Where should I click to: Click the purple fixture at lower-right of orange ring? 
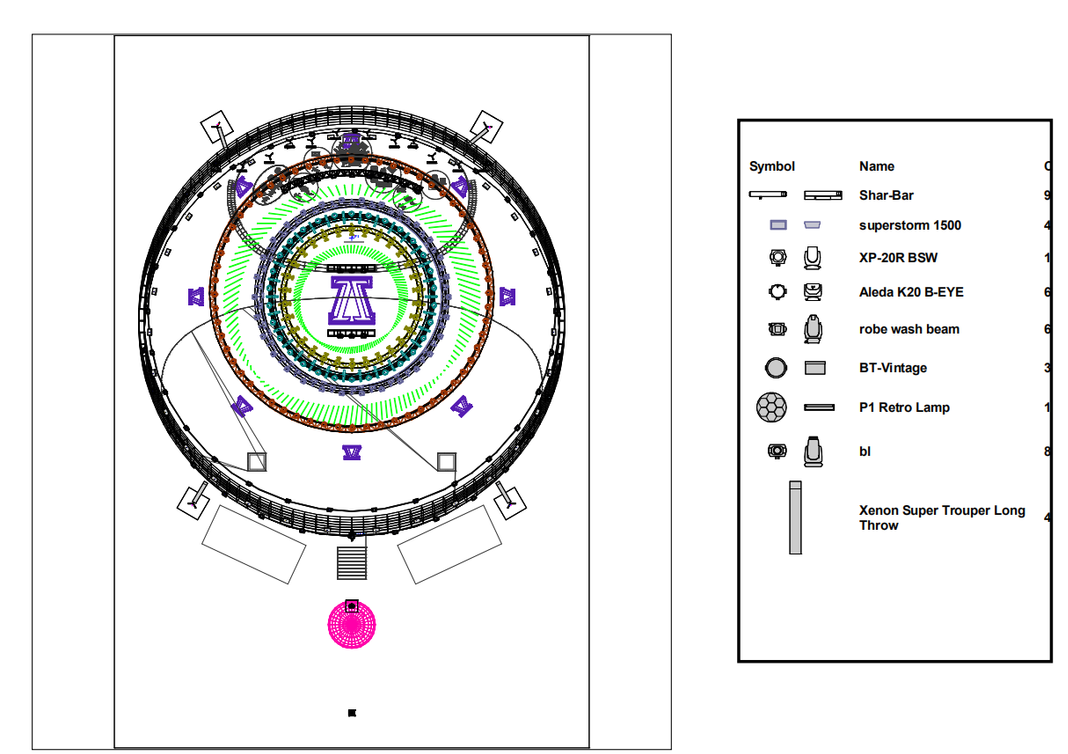coord(462,407)
